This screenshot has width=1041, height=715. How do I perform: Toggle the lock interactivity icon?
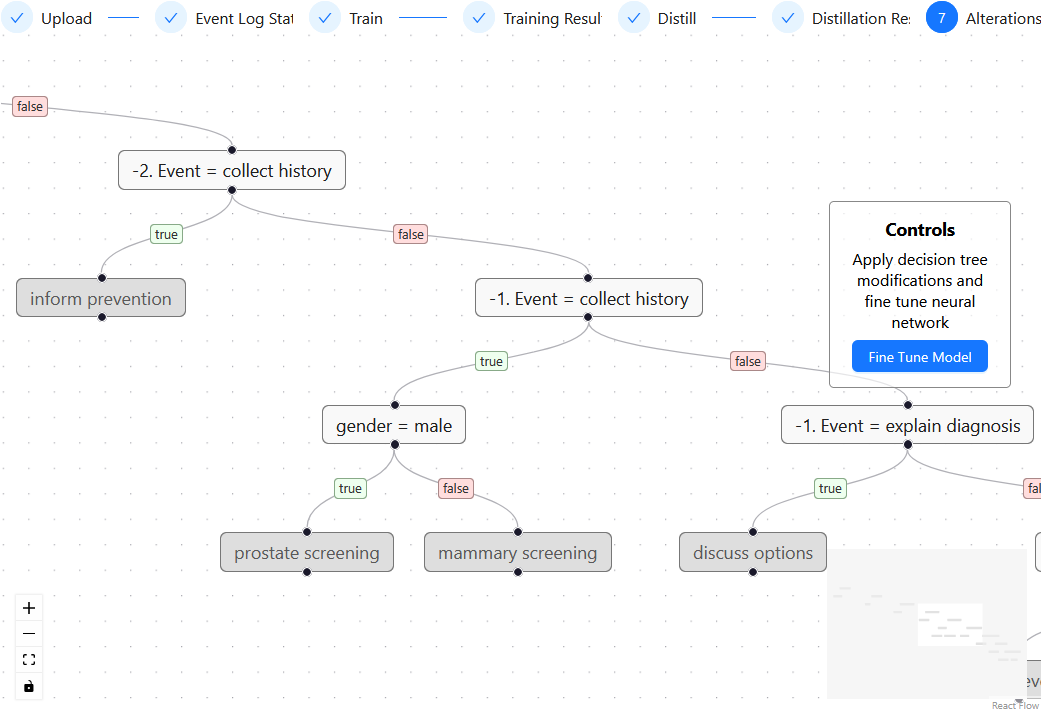(28, 686)
